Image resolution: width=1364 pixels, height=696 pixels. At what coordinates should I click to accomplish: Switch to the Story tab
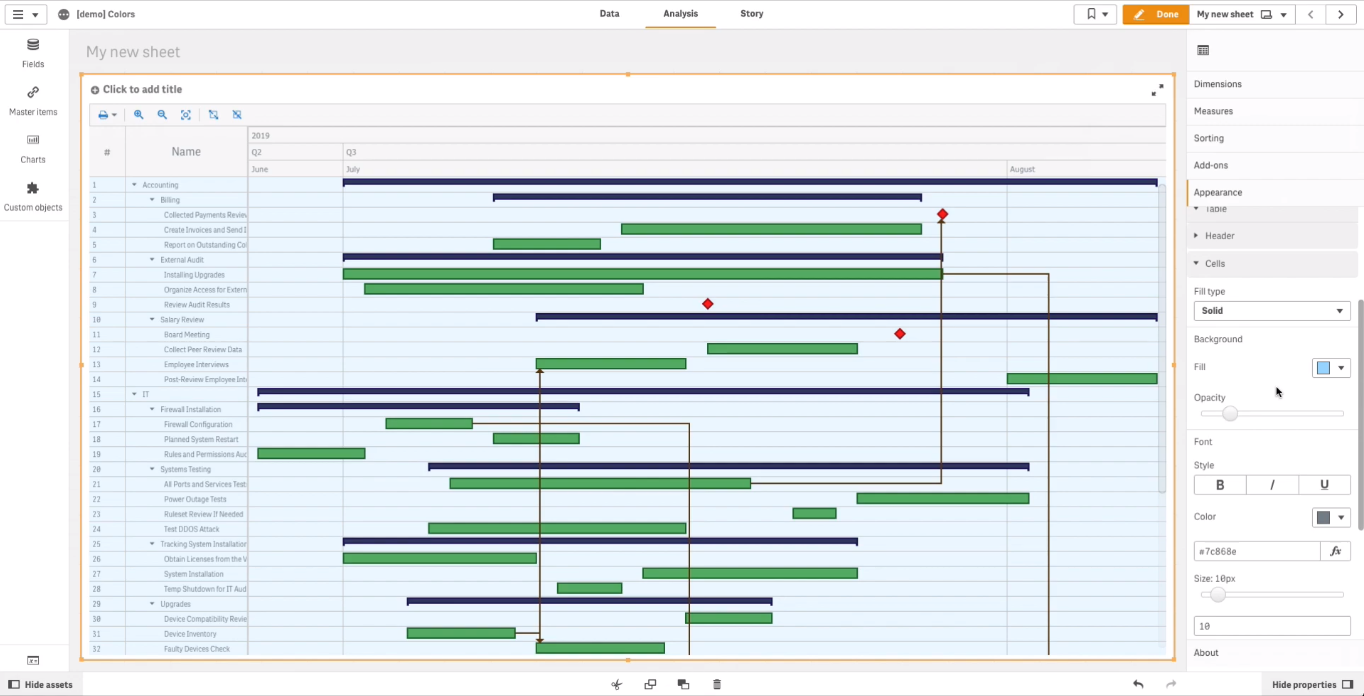[752, 14]
